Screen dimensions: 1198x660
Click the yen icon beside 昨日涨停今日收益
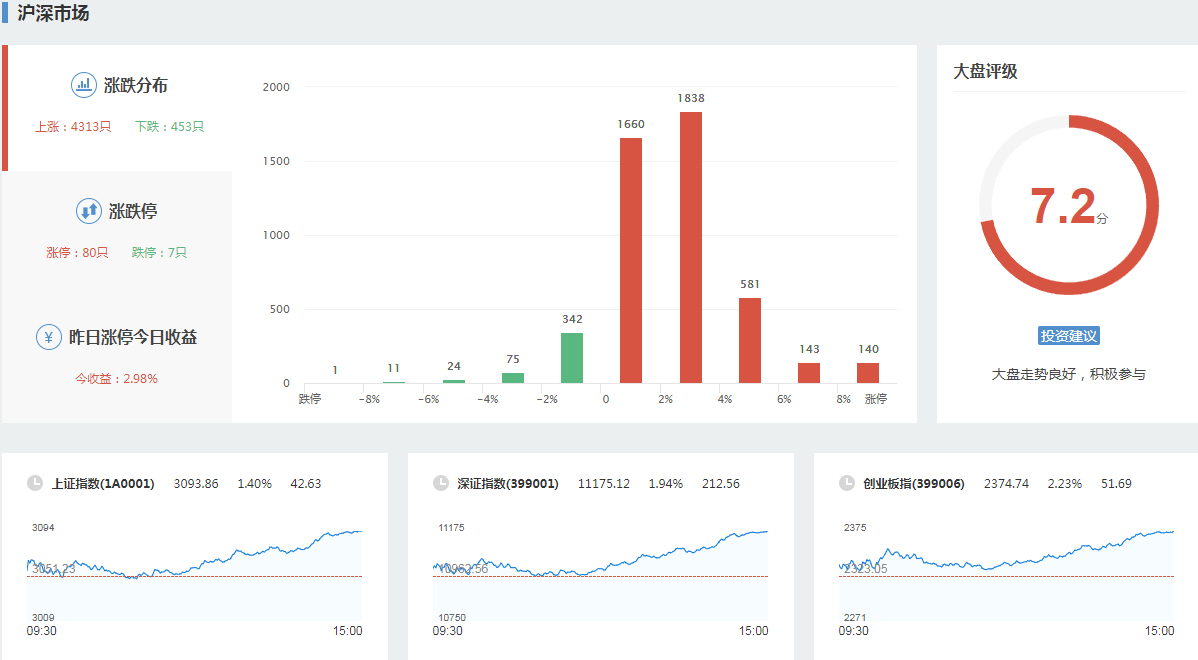[x=48, y=337]
